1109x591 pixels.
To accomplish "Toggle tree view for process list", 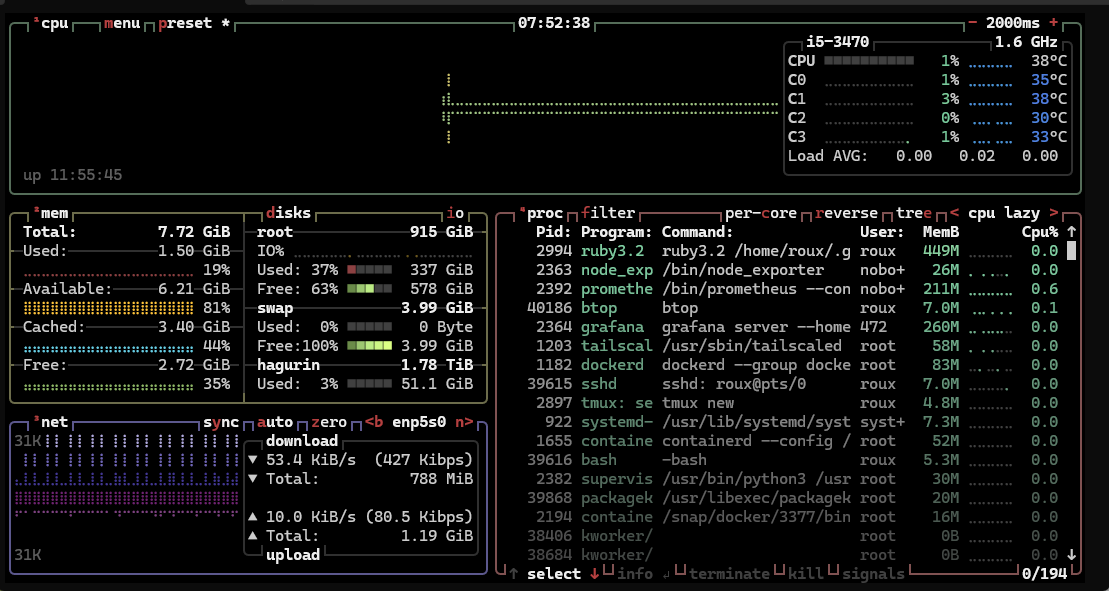I will [x=914, y=213].
